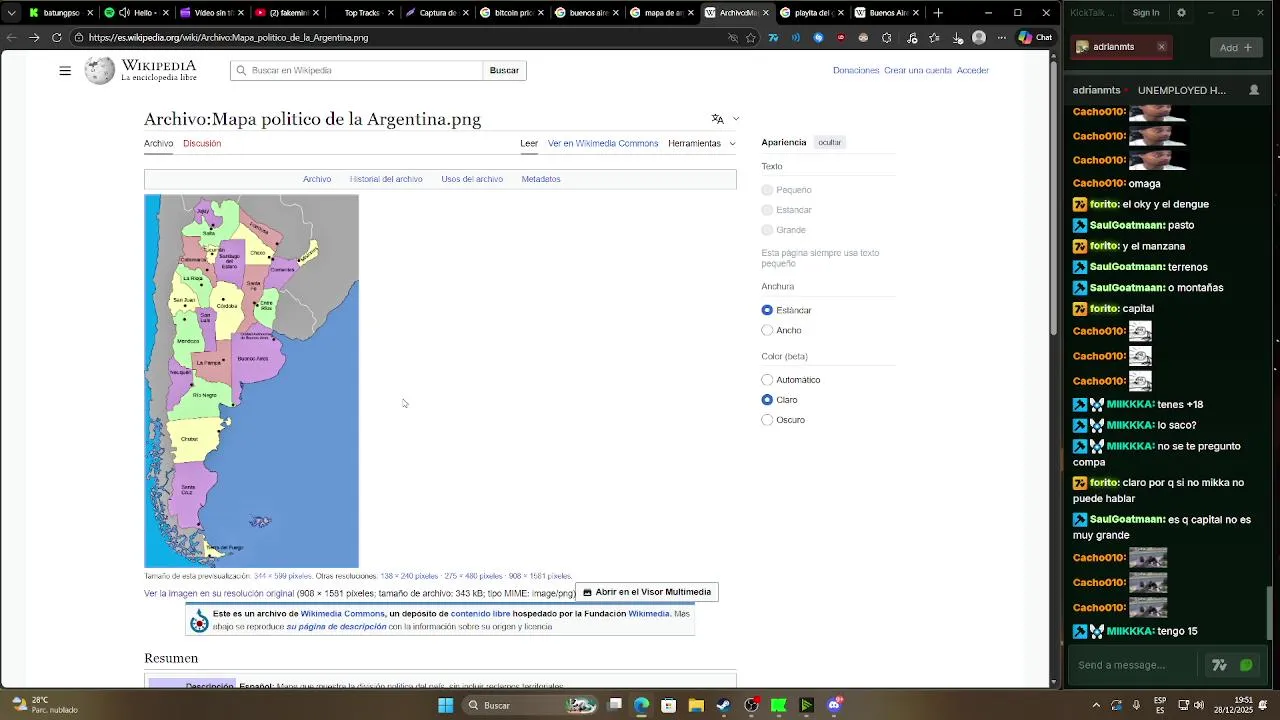Open Microsoft Store from taskbar
This screenshot has height=720, width=1280.
coord(668,705)
